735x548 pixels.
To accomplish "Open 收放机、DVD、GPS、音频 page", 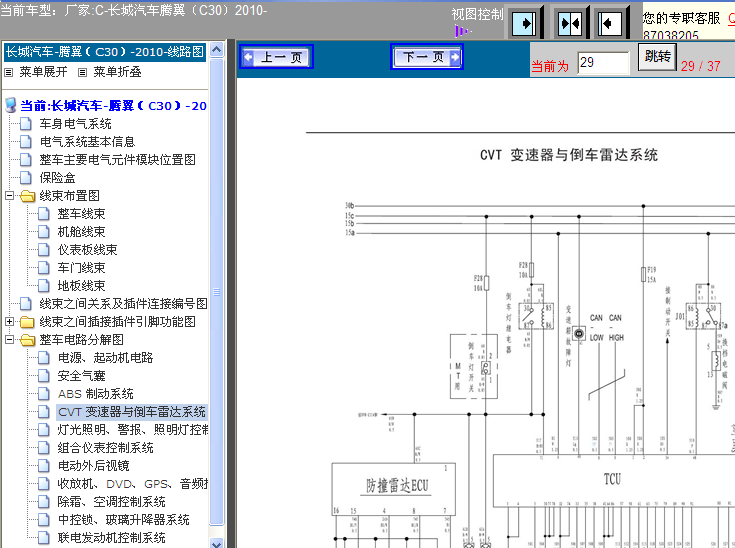I will point(133,484).
